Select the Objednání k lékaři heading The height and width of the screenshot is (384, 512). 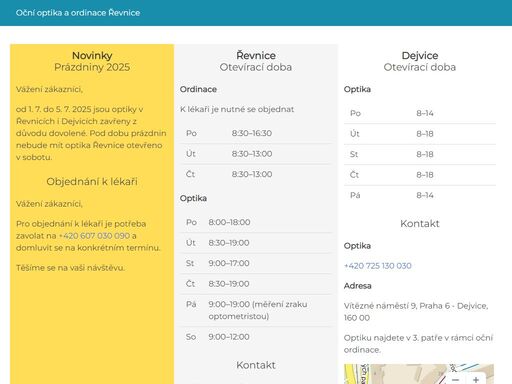[92, 182]
